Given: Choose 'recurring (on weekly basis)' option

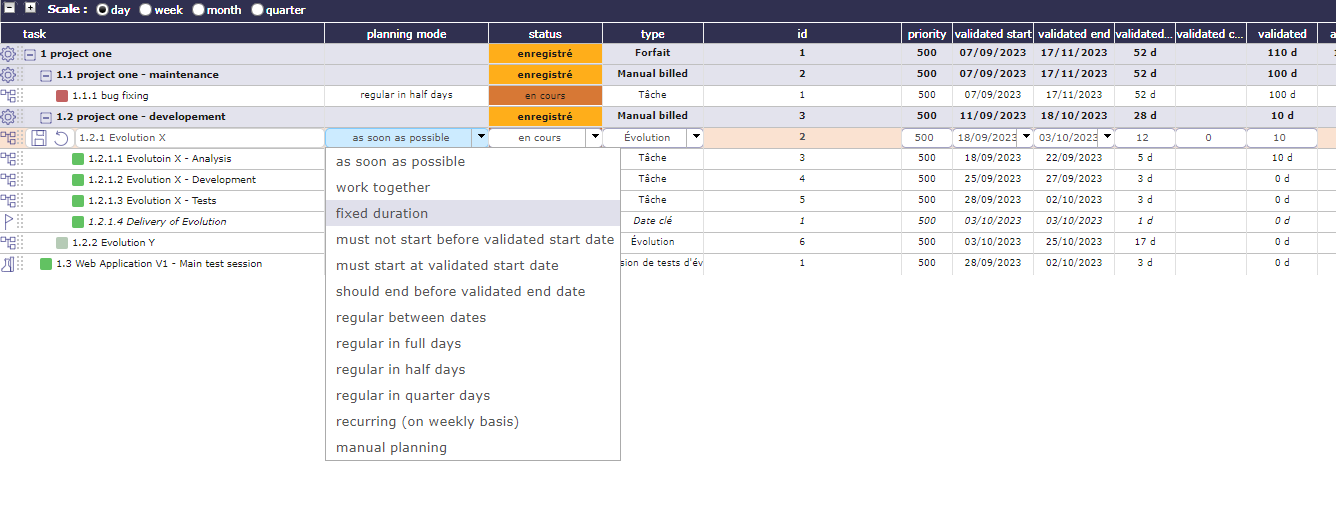Looking at the screenshot, I should [x=473, y=421].
